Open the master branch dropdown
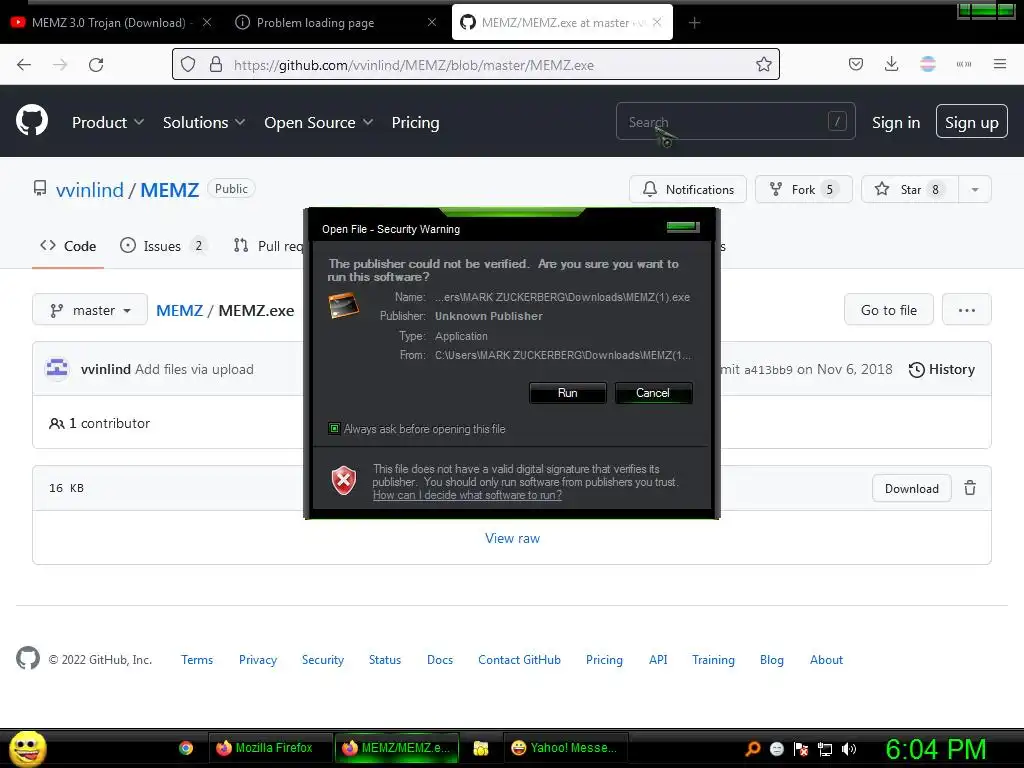Screen dimensions: 1024x768 [x=90, y=310]
